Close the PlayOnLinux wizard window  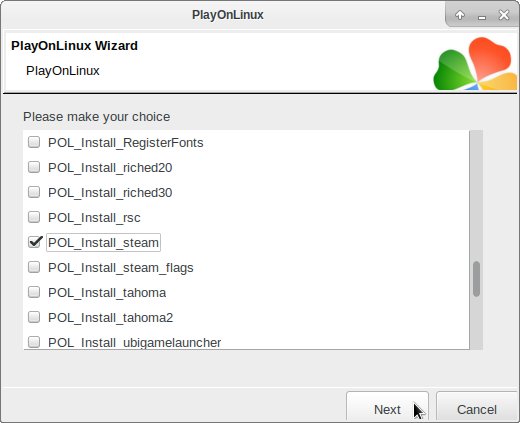(504, 15)
